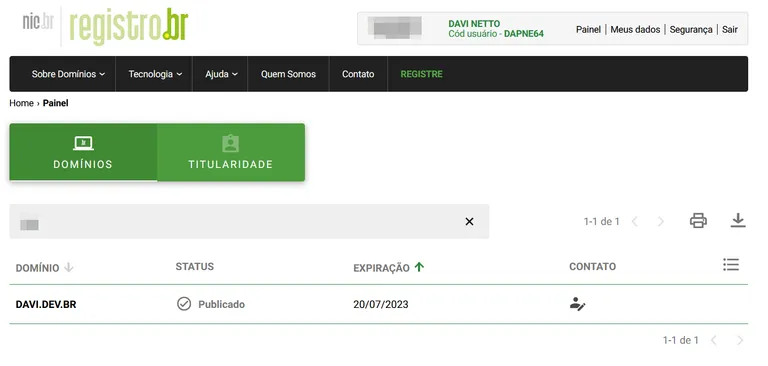
Task: Open Contato page
Action: coord(358,74)
